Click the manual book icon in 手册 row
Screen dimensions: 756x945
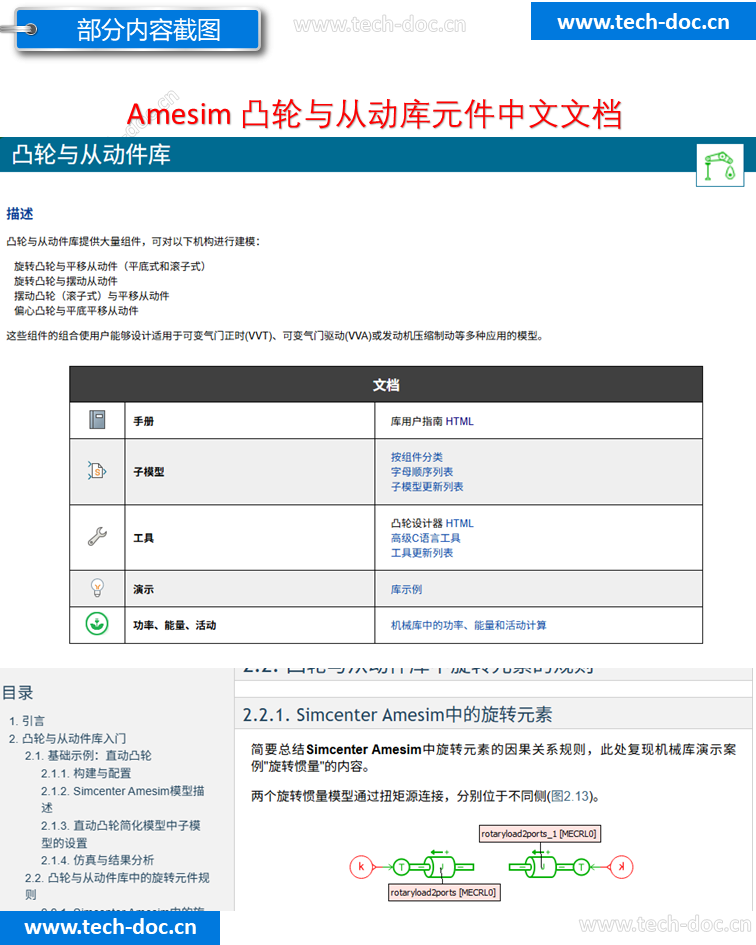click(x=97, y=419)
